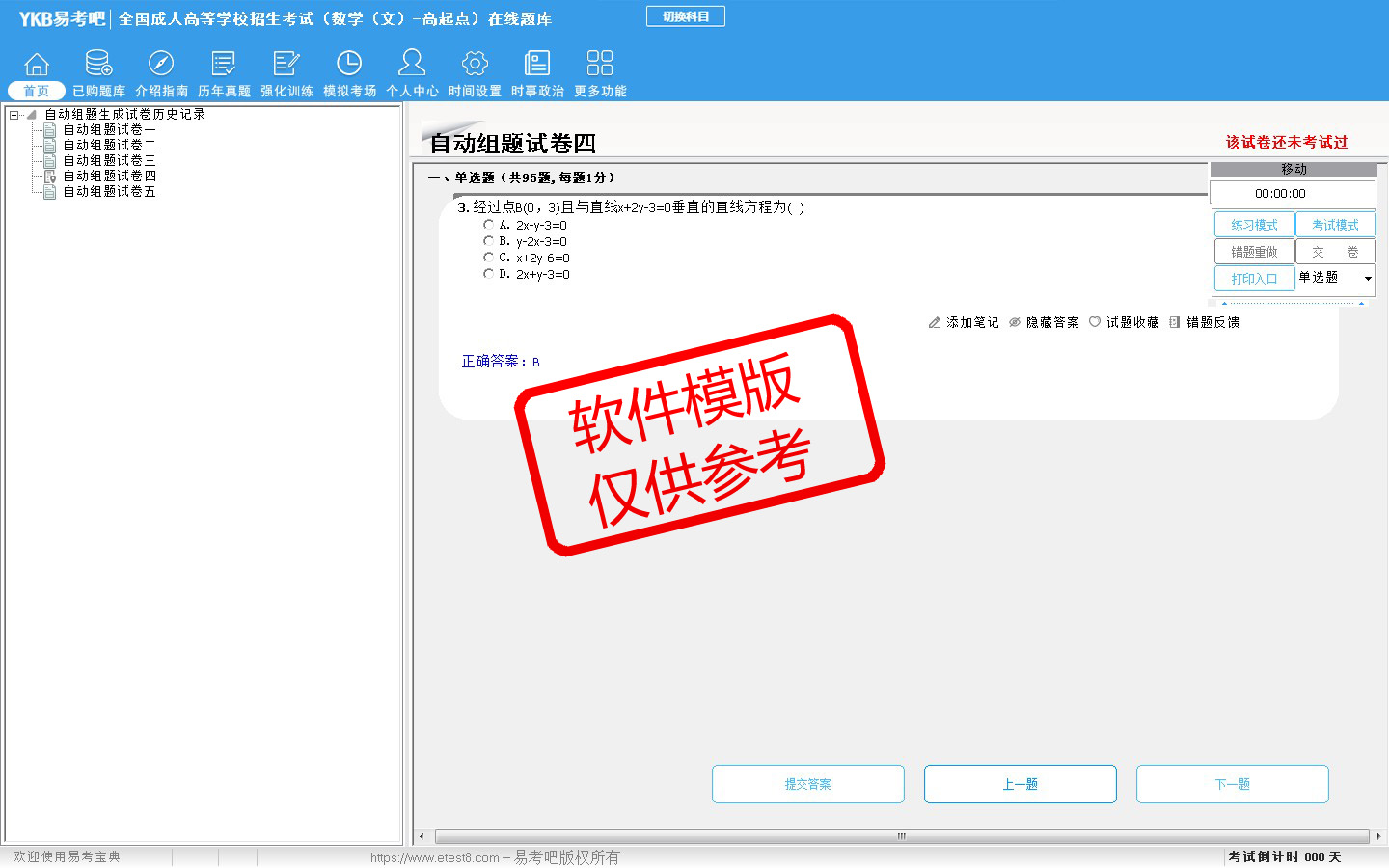Image resolution: width=1389 pixels, height=868 pixels.
Task: Go to the 首页 home tab
Action: (37, 91)
